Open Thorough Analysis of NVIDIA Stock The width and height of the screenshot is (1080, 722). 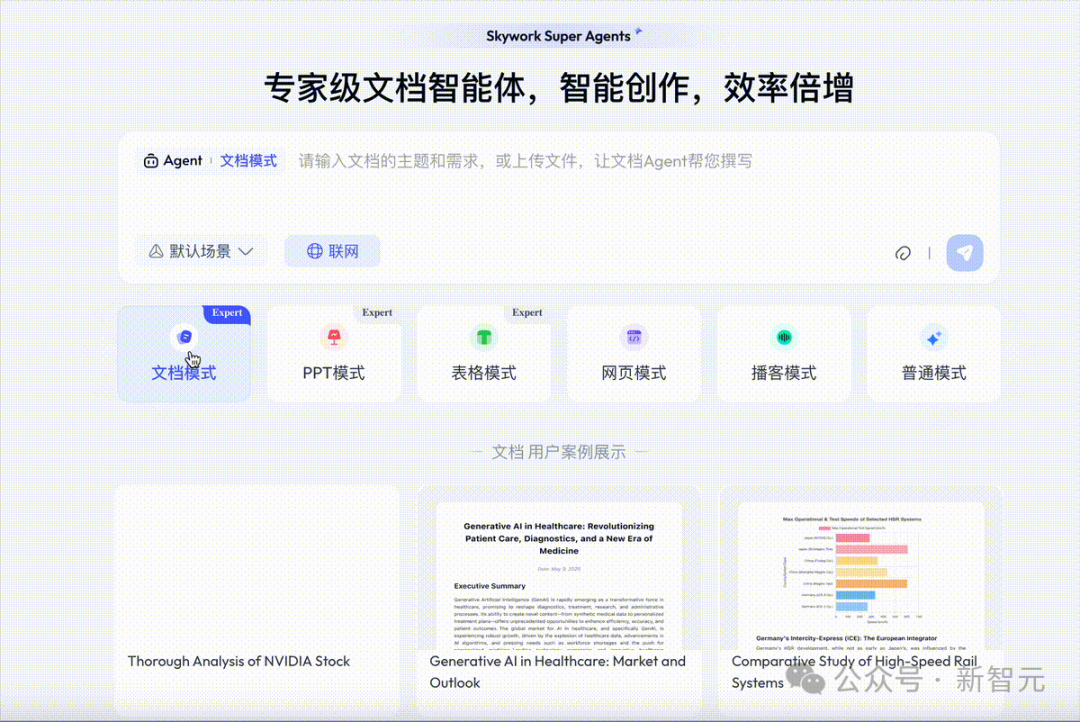click(239, 661)
